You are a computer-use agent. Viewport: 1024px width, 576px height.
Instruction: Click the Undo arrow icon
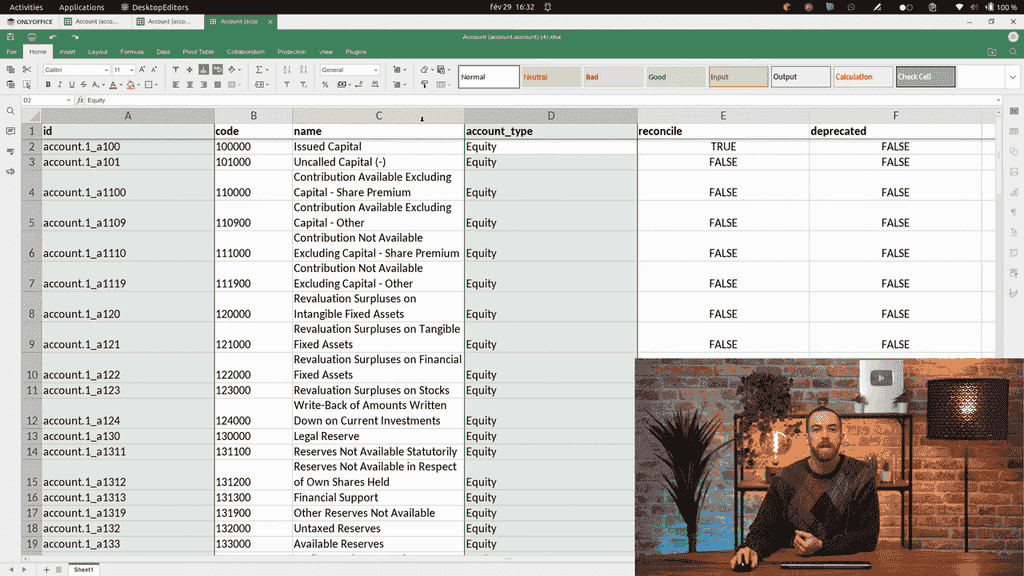pyautogui.click(x=53, y=37)
